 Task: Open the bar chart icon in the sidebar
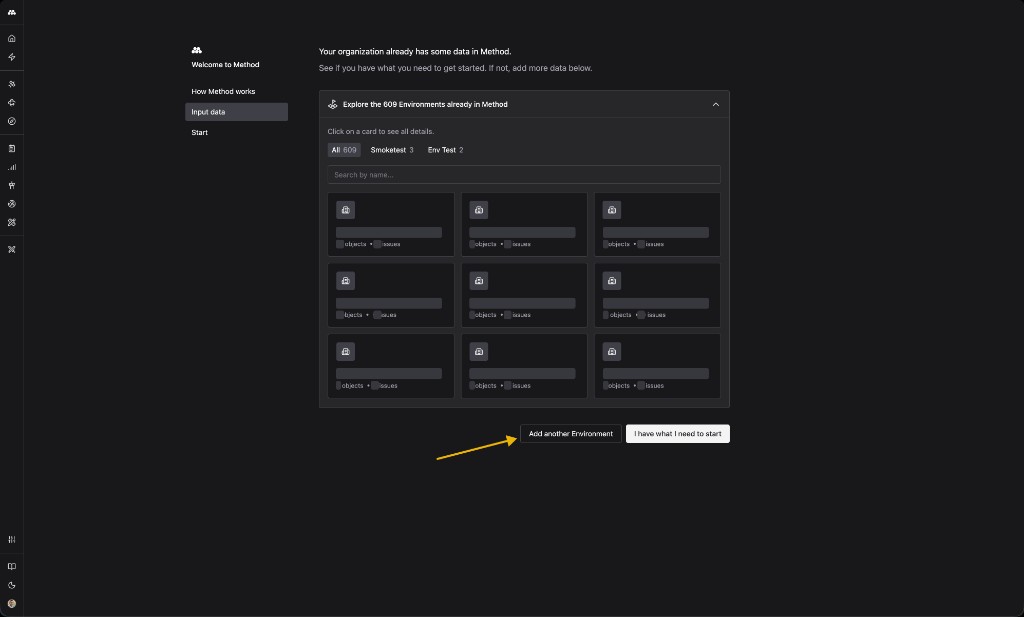click(12, 167)
